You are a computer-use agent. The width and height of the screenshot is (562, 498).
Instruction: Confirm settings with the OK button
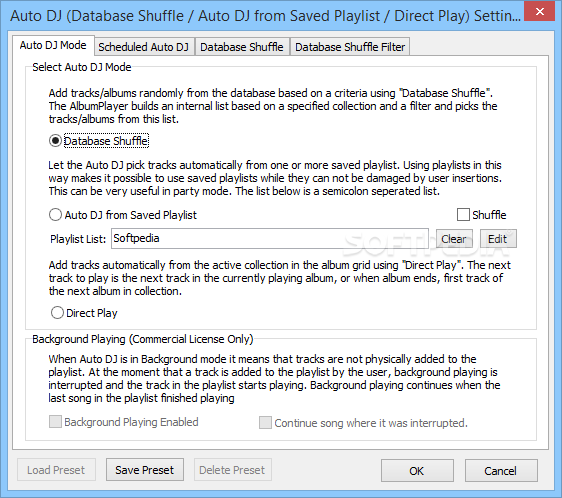point(417,470)
